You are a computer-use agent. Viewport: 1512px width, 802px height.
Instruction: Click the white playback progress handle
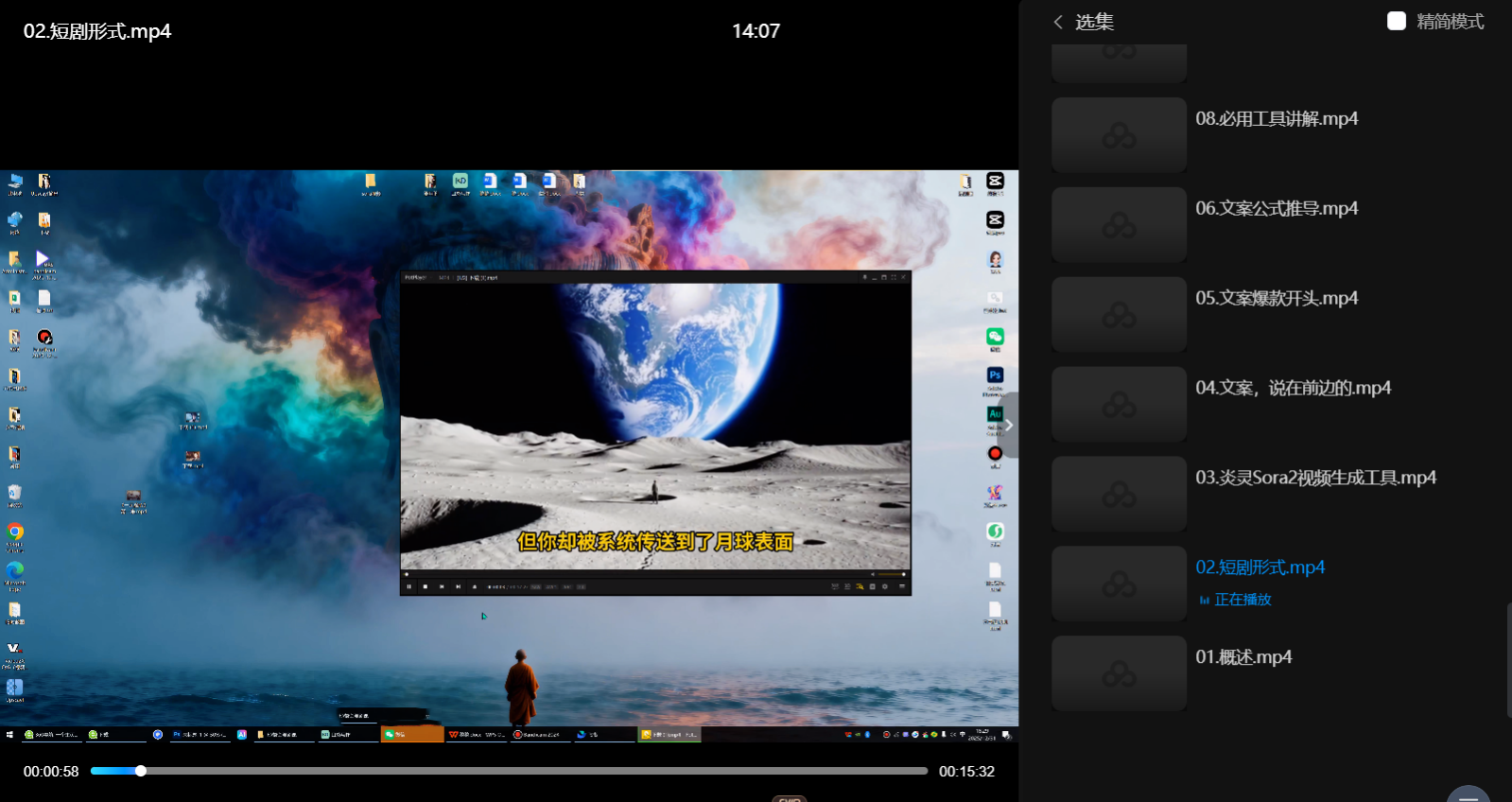141,771
